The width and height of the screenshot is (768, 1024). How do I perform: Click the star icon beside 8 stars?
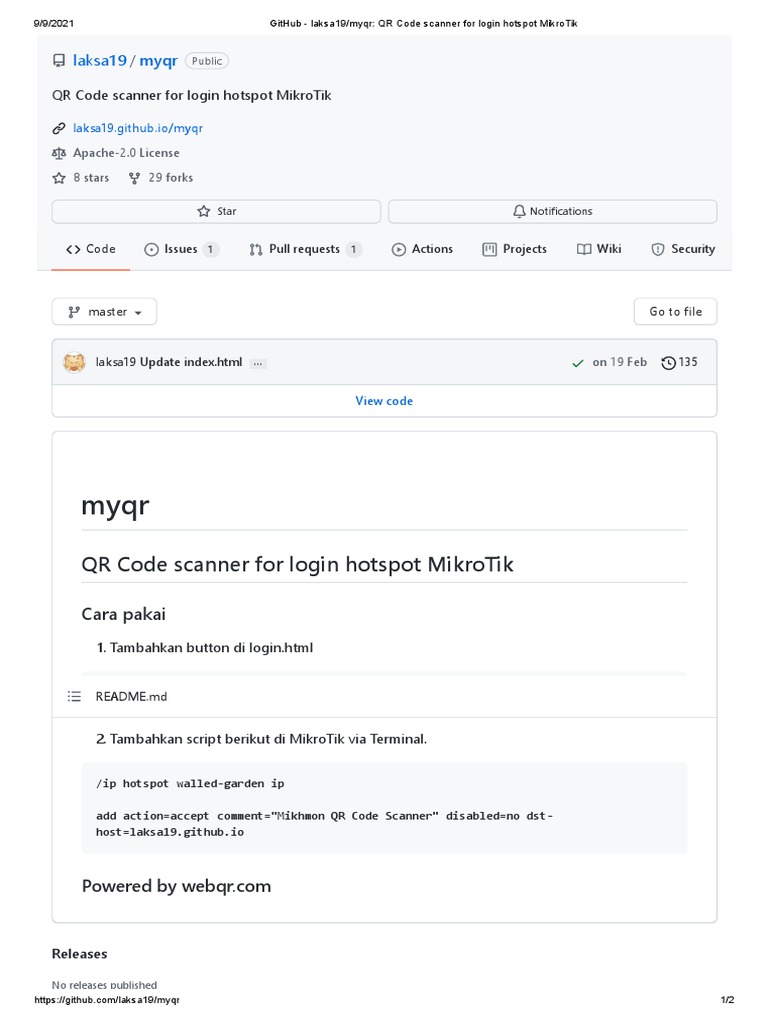coord(59,178)
